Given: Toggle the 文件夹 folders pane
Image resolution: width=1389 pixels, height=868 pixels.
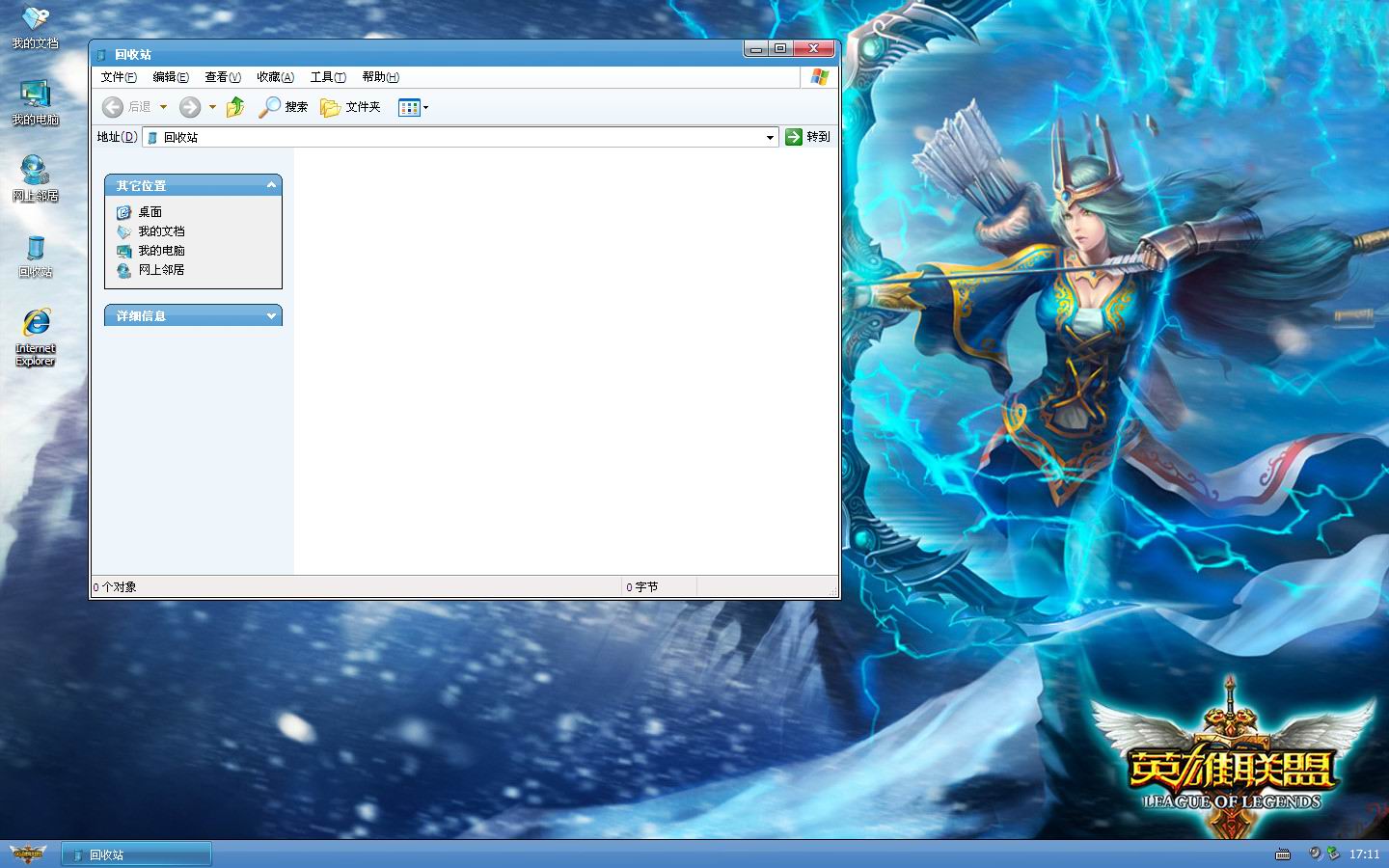Looking at the screenshot, I should 350,107.
